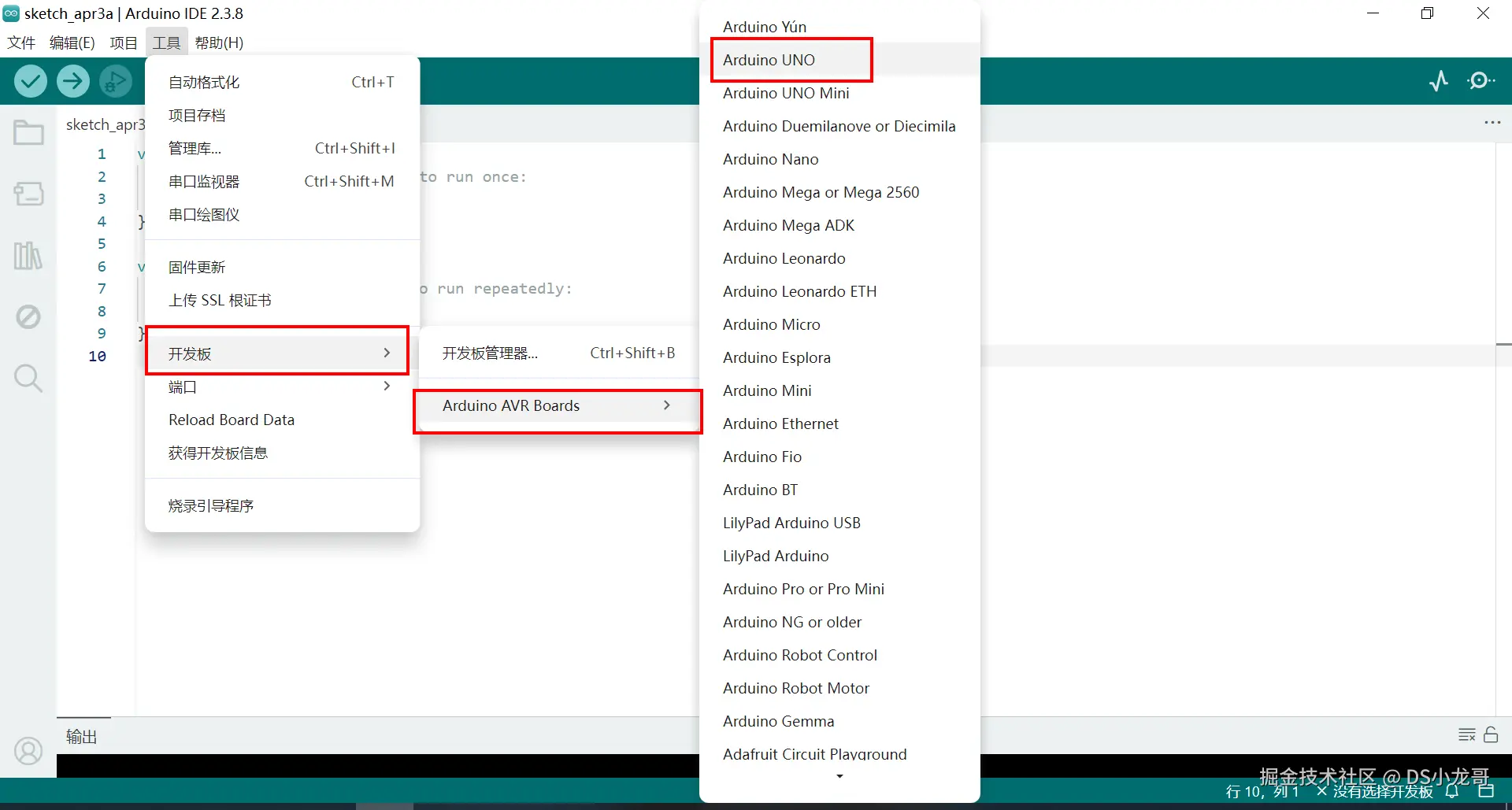Open the Boards Manager sidebar icon
Viewport: 1512px width, 810px height.
28,194
